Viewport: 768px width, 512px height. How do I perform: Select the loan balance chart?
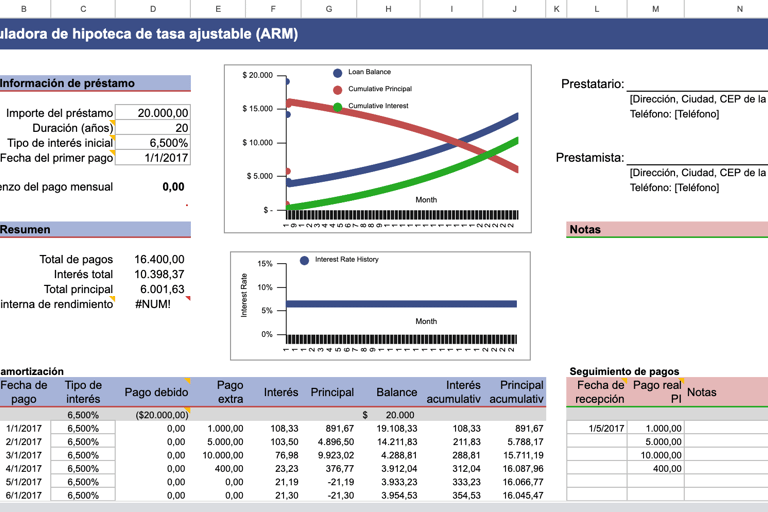tap(378, 148)
